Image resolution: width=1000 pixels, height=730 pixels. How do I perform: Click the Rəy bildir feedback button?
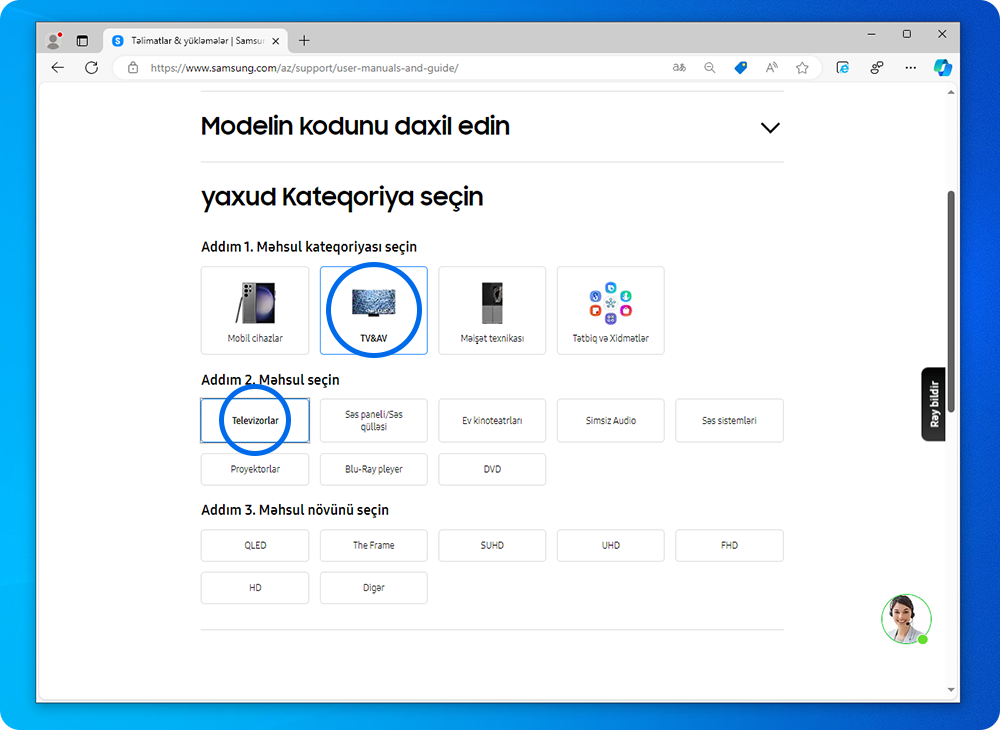pyautogui.click(x=934, y=404)
